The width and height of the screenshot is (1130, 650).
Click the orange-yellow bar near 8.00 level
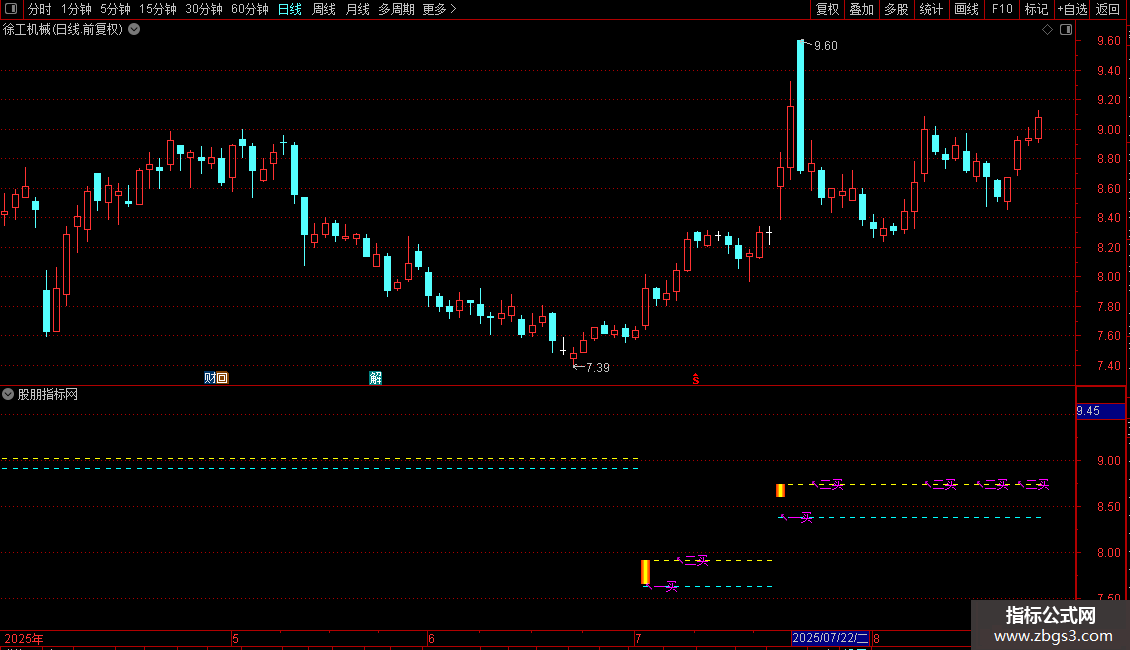coord(646,572)
